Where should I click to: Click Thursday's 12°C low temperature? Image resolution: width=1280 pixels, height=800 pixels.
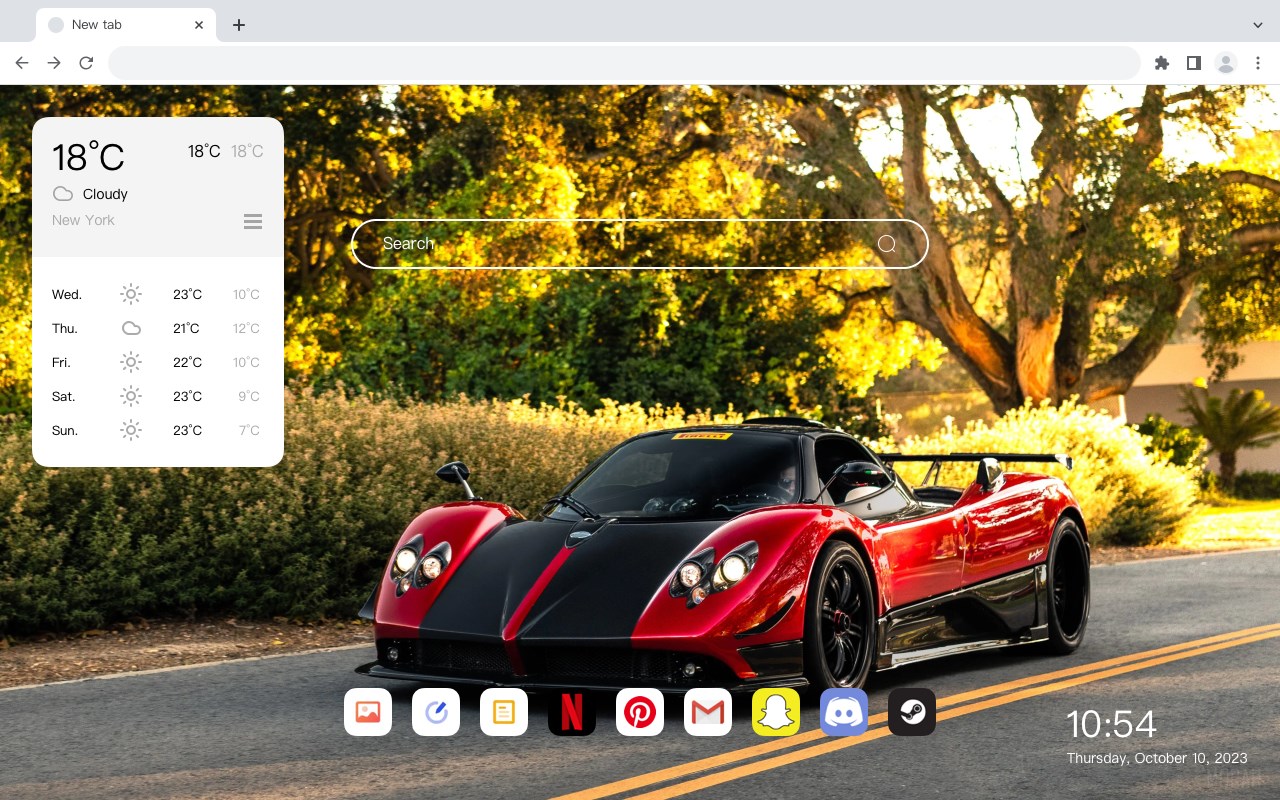[246, 328]
